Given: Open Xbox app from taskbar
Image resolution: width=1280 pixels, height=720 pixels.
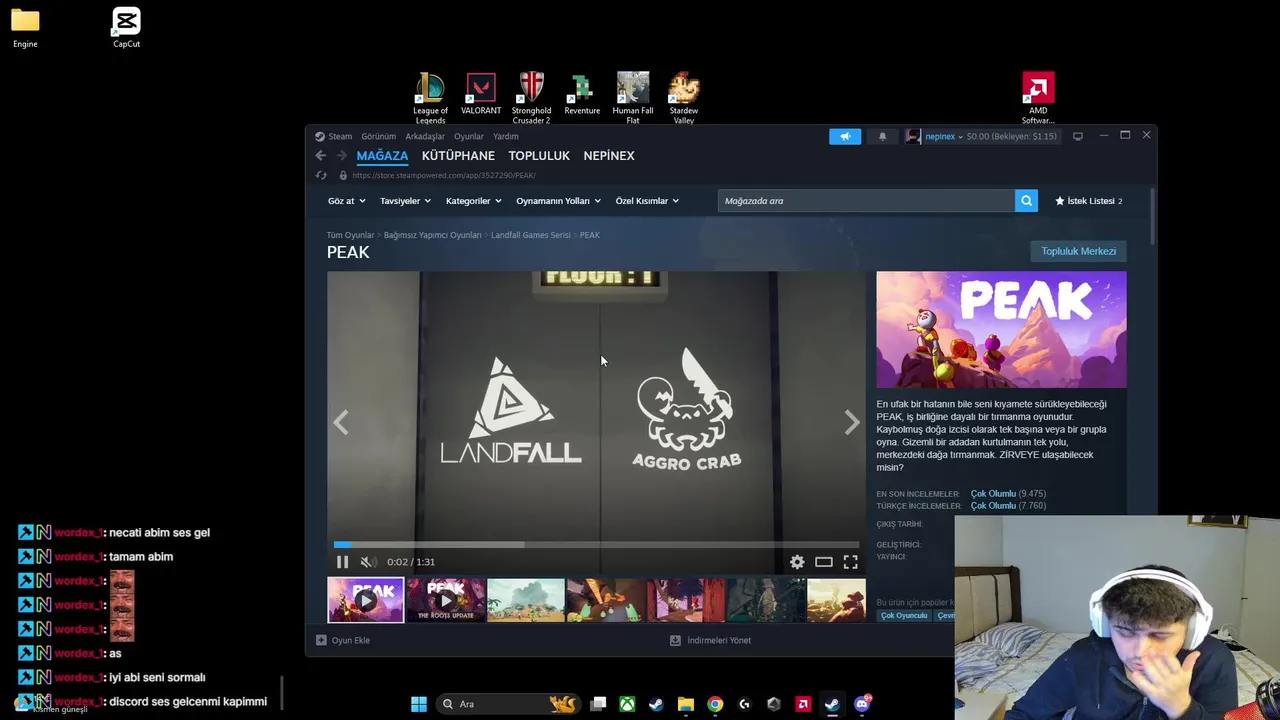Looking at the screenshot, I should click(x=627, y=704).
